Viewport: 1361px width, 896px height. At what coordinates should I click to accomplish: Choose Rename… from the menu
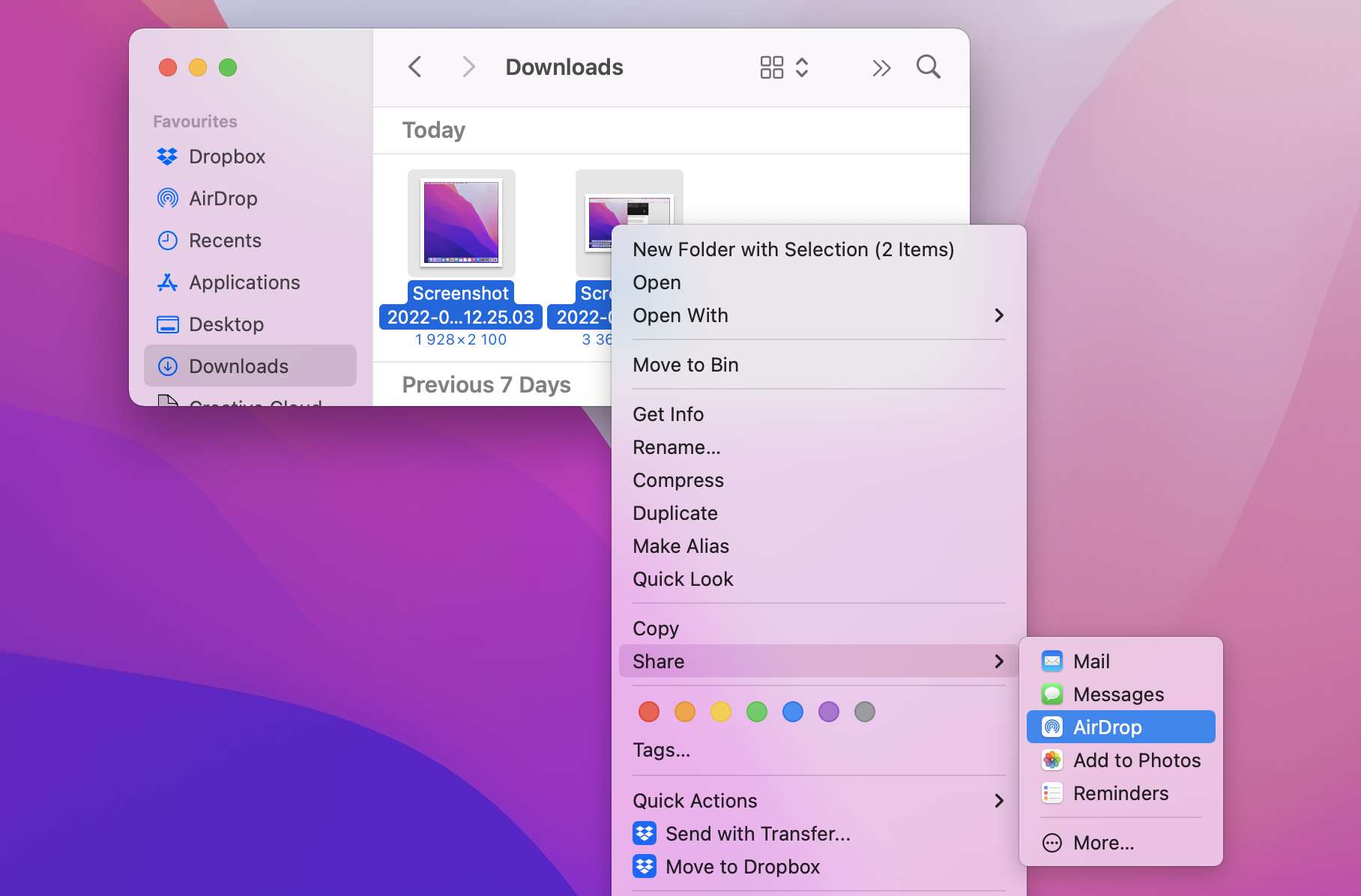pyautogui.click(x=818, y=447)
